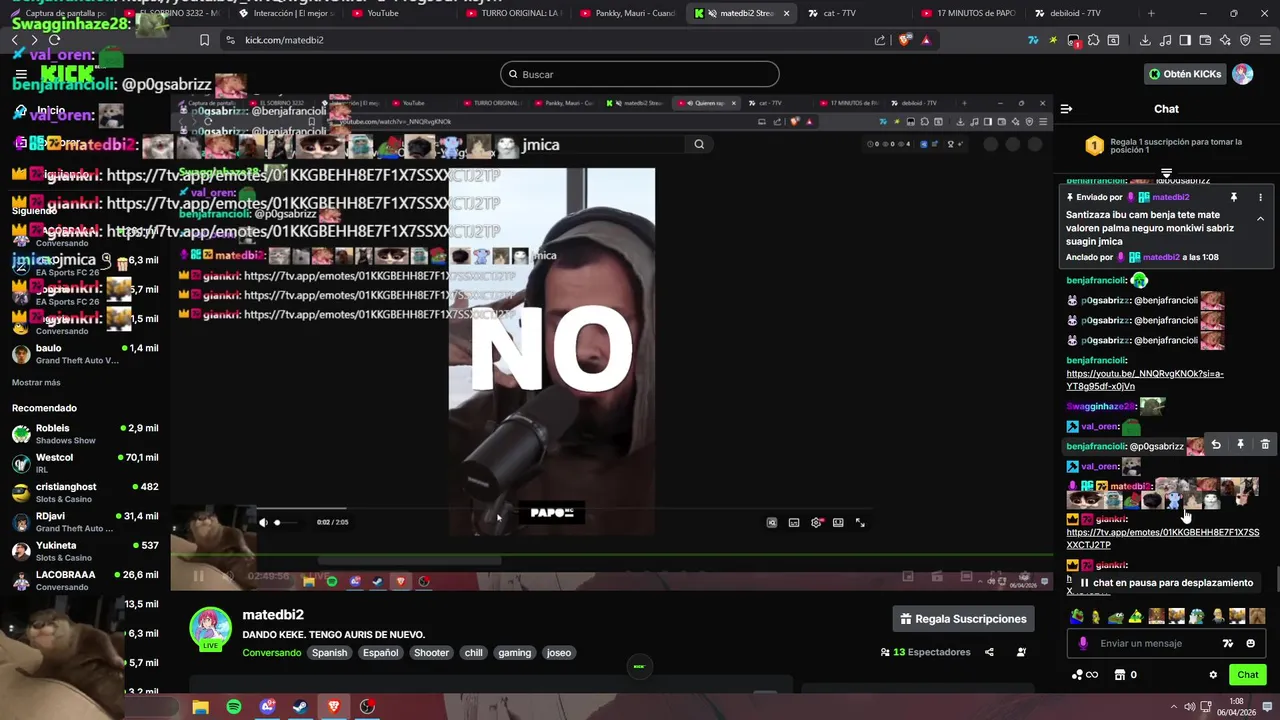Viewport: 1280px width, 720px height.
Task: Share the stream via share icon
Action: coord(989,652)
